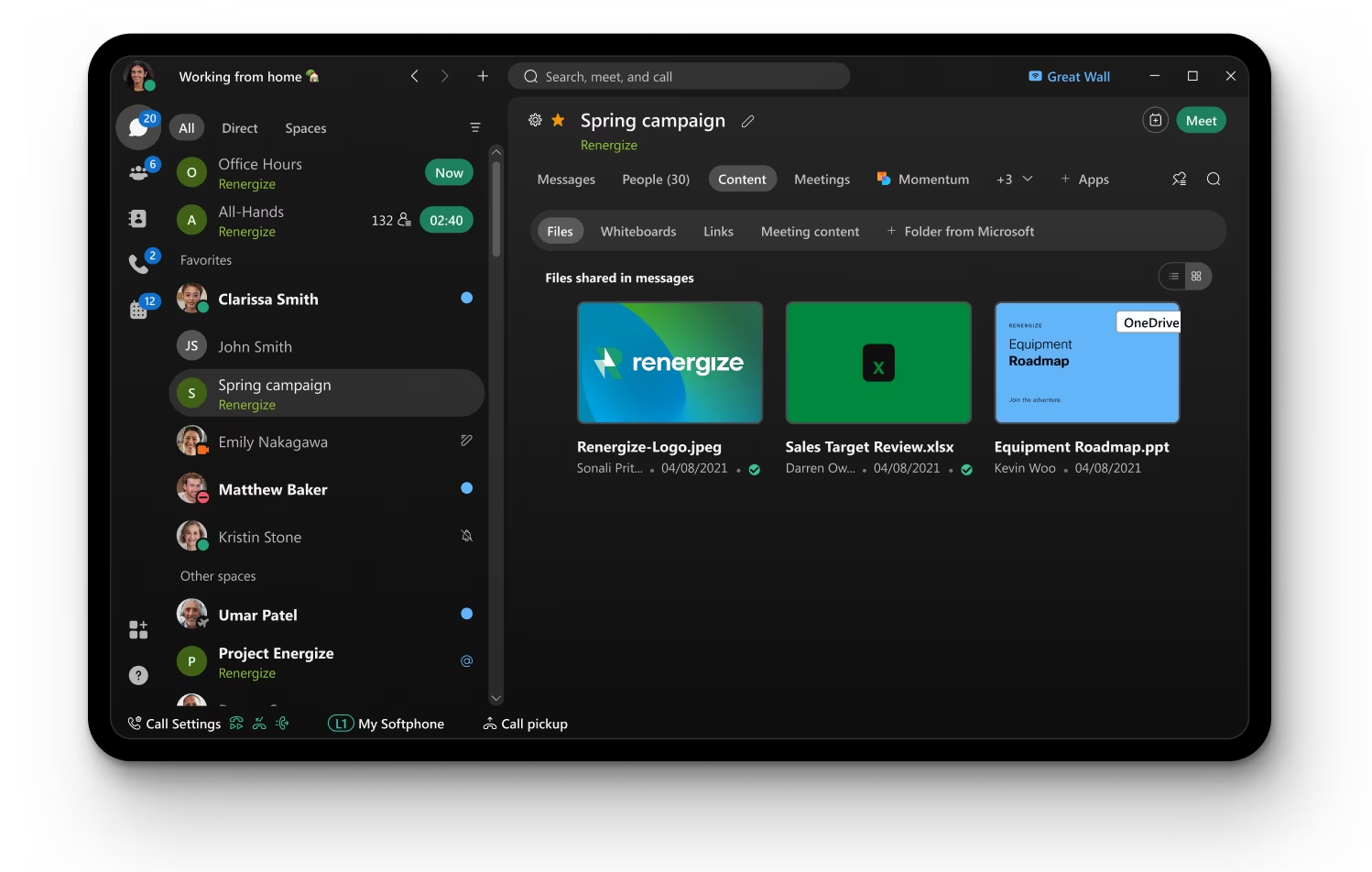Select the Files sub-tab
This screenshot has width=1372, height=872.
coord(560,231)
